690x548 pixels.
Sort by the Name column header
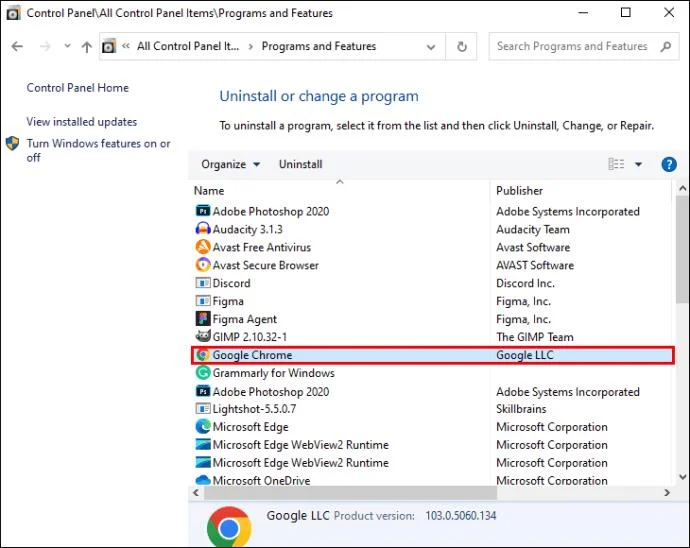209,191
